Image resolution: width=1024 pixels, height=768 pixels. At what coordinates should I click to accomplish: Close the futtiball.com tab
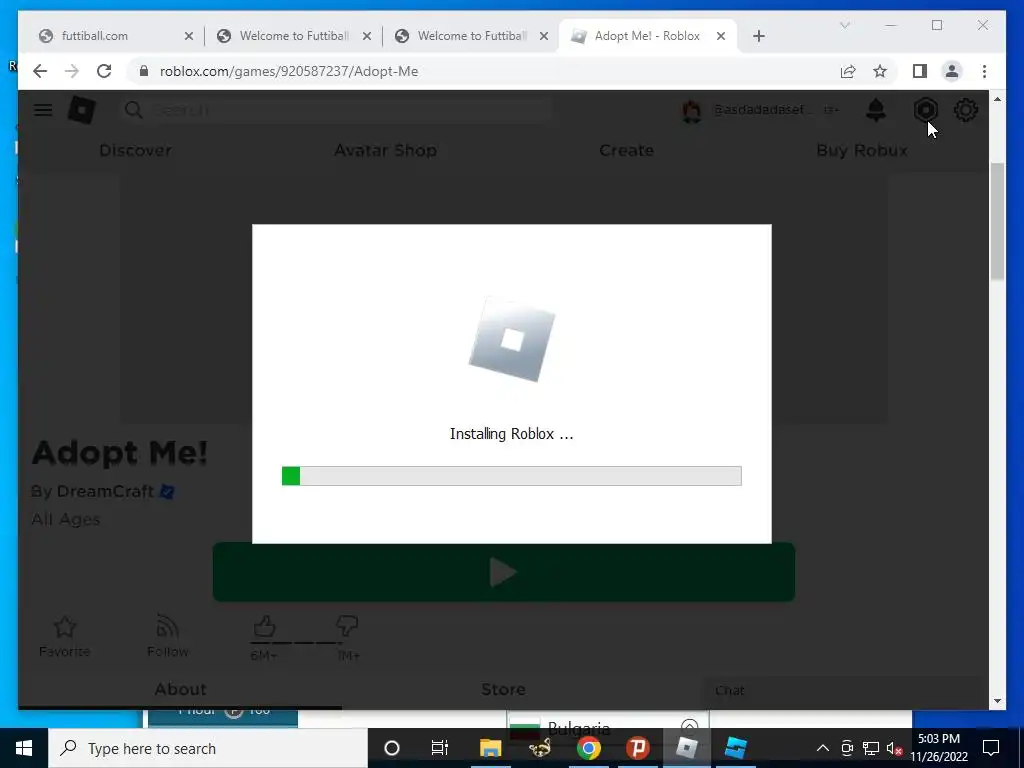(189, 36)
